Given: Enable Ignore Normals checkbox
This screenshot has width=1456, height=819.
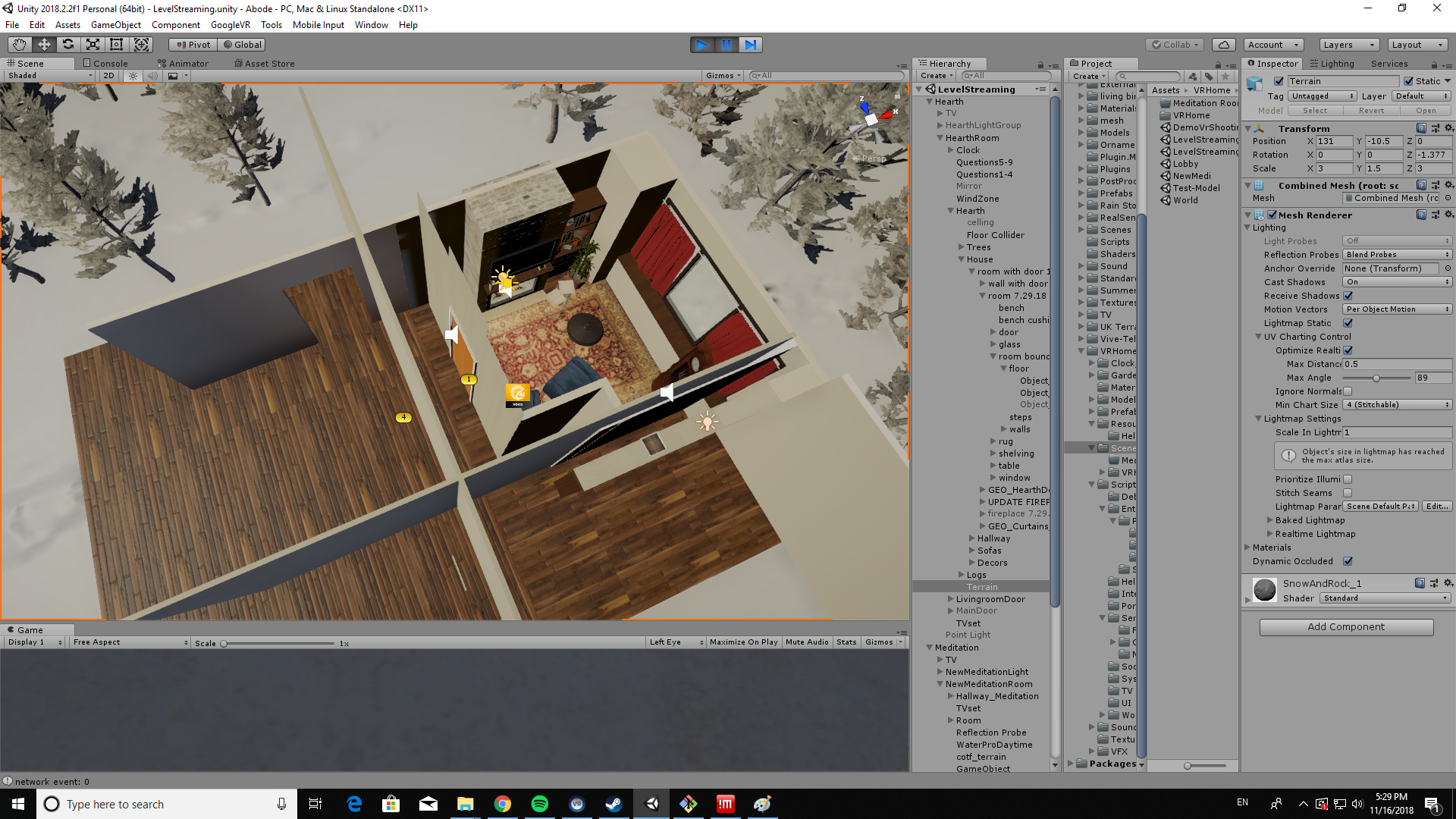Looking at the screenshot, I should pyautogui.click(x=1348, y=391).
